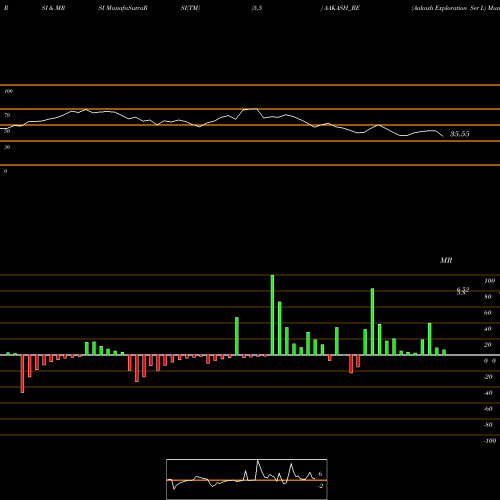The image size is (500, 500).
Task: Click the longest red bar in histogram
Action: click(22, 374)
